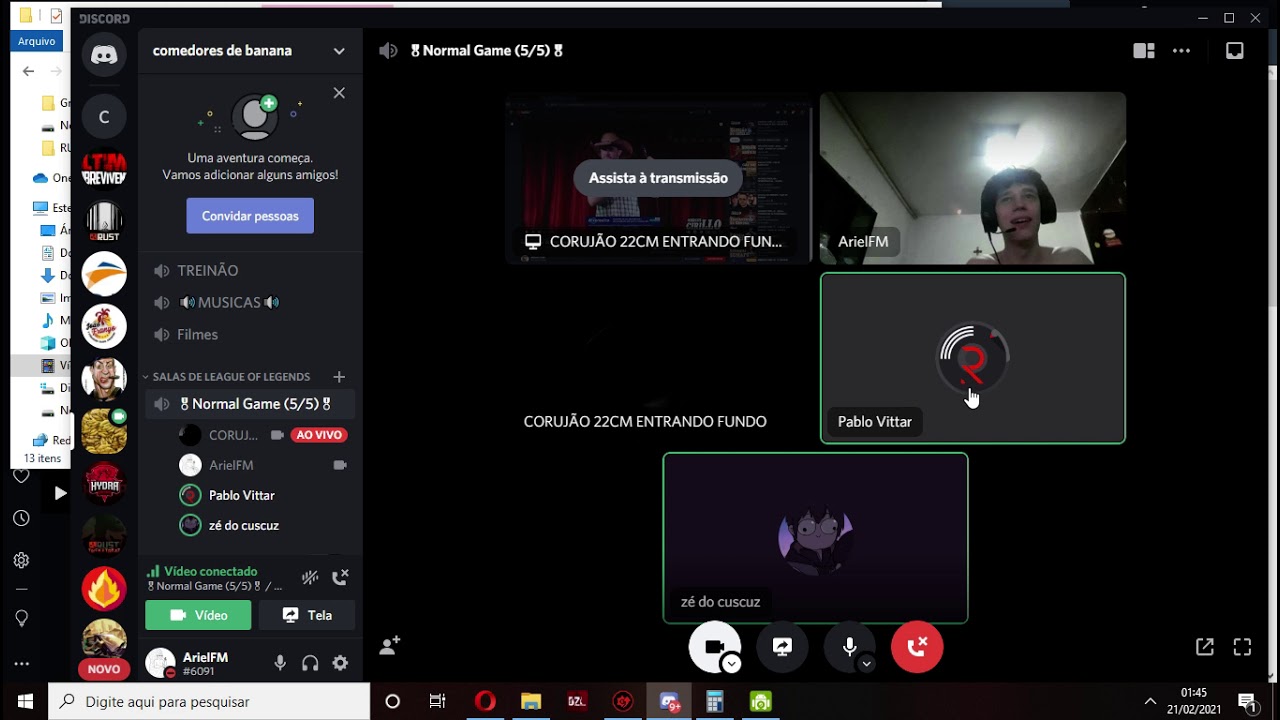1280x720 pixels.
Task: Open Task View on taskbar
Action: pos(437,702)
